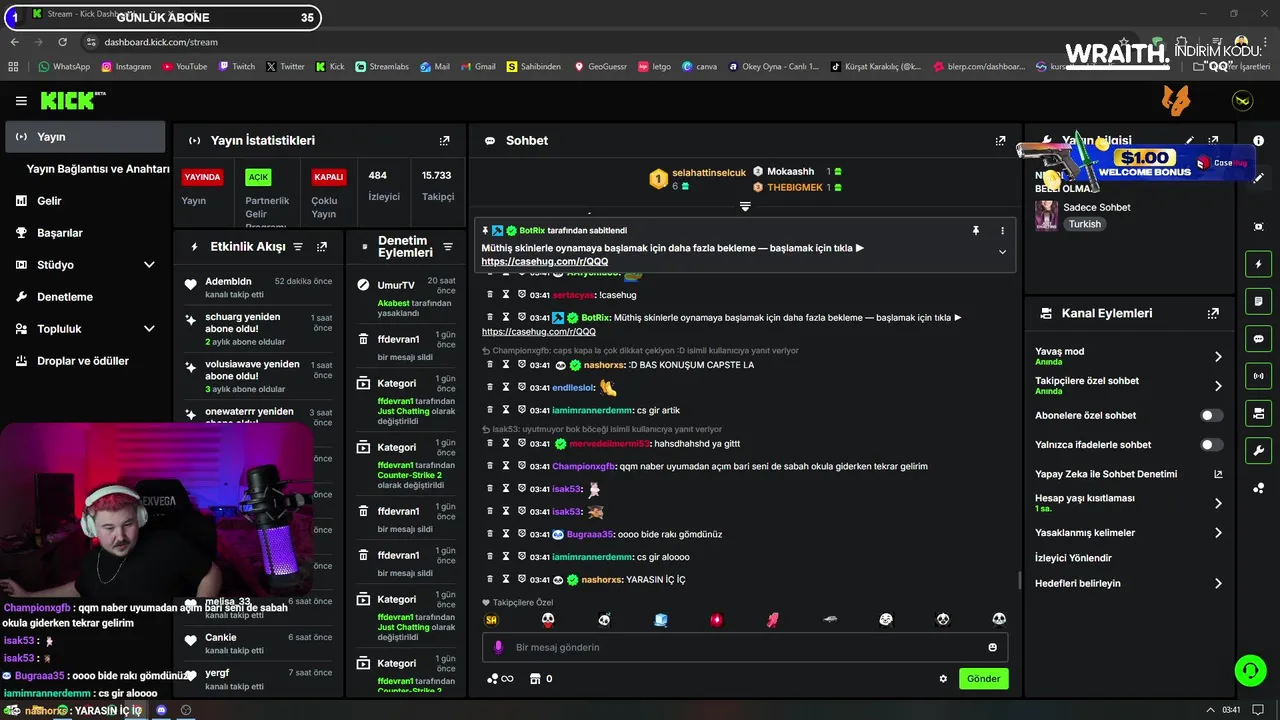Unpin the BotRix pinned message
The width and height of the screenshot is (1280, 720).
(976, 230)
